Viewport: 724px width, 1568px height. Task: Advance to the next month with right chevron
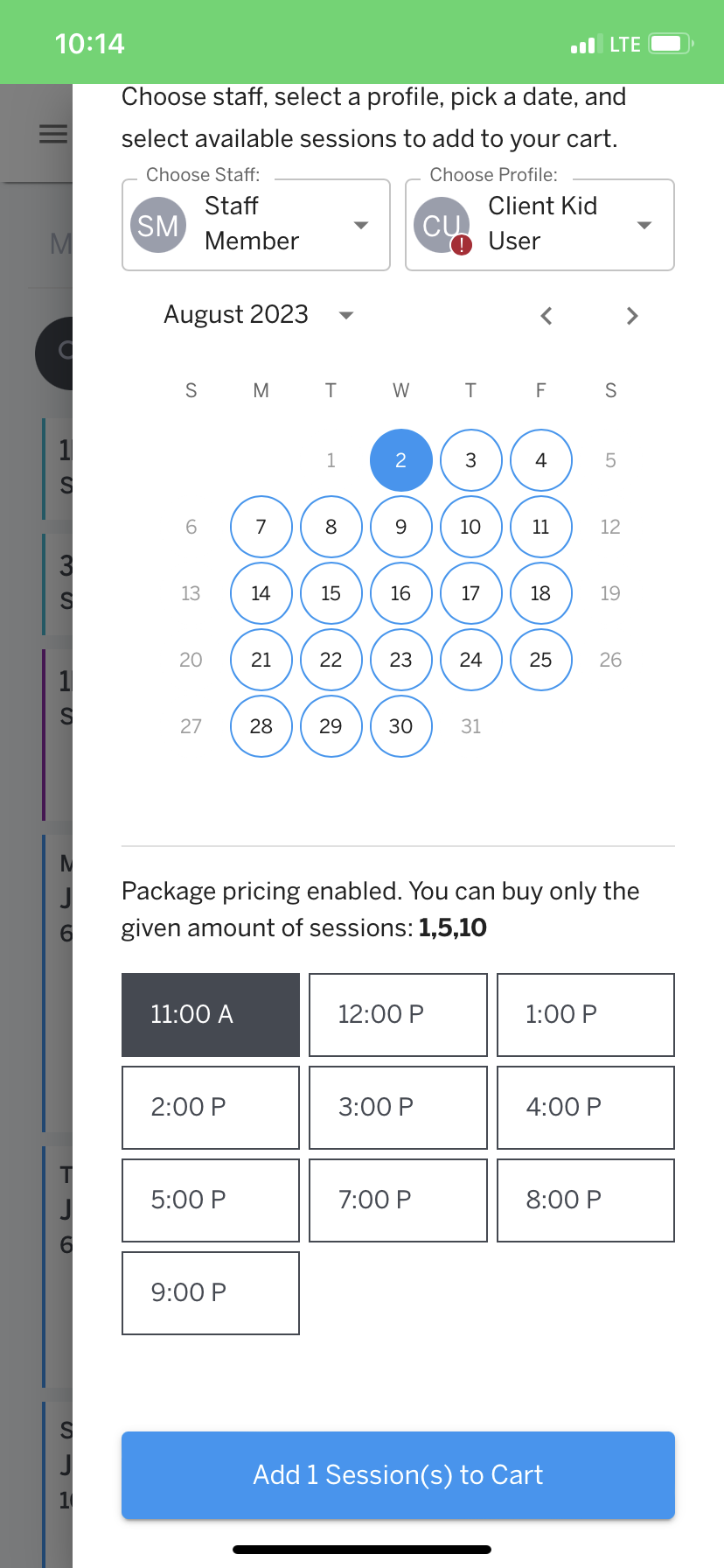pyautogui.click(x=631, y=316)
